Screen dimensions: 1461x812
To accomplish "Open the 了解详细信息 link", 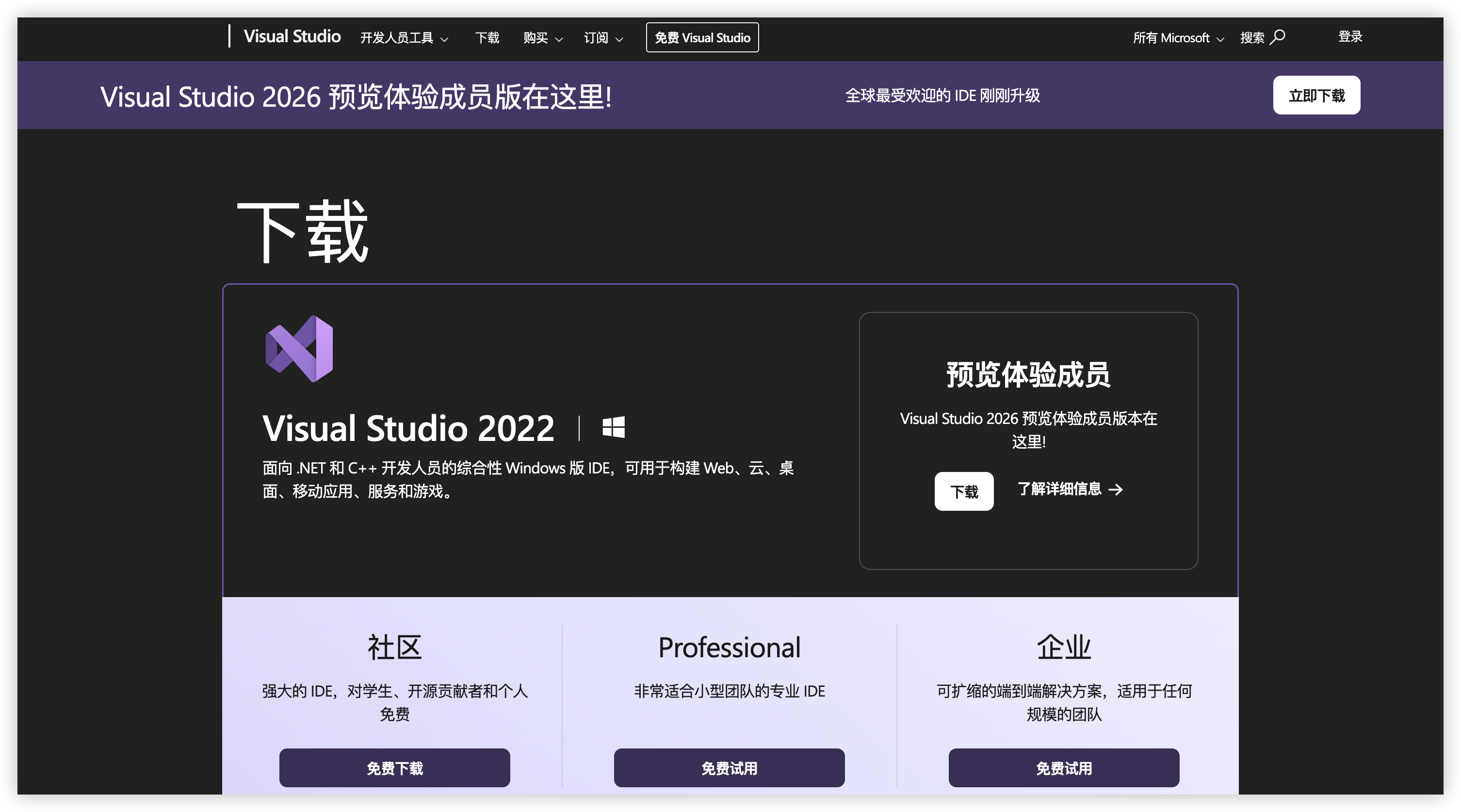I will [1059, 489].
